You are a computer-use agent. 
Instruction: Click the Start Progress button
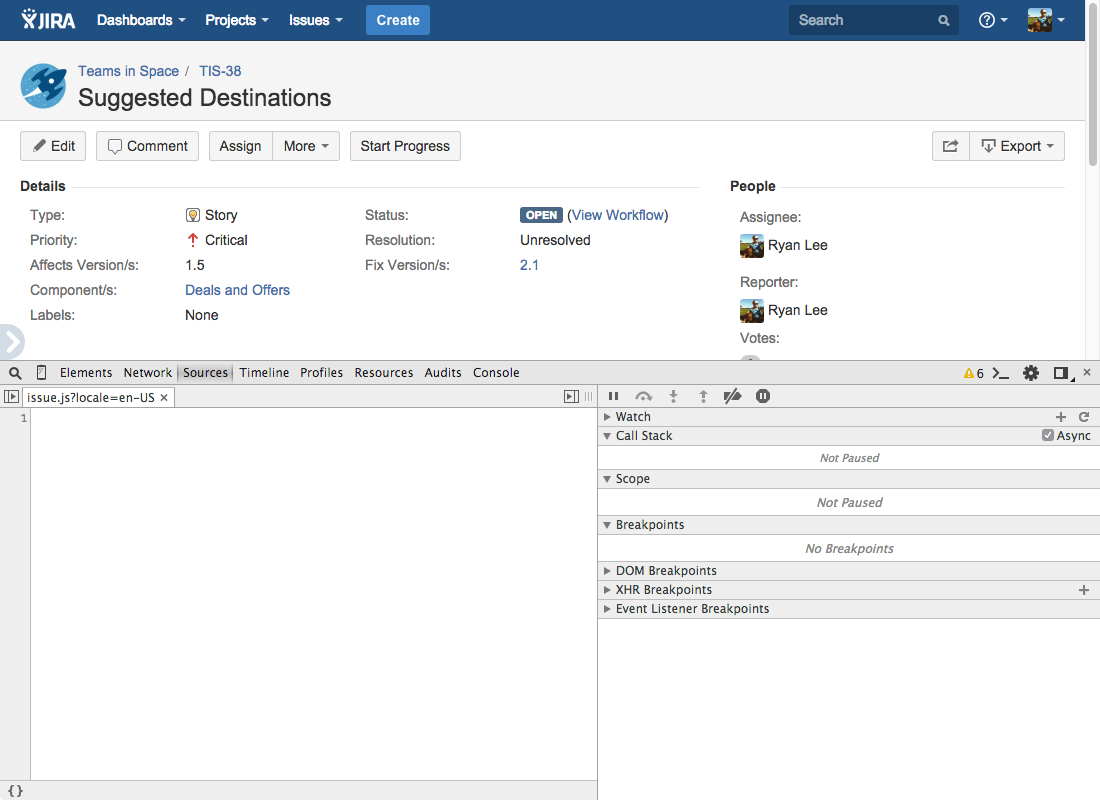tap(405, 146)
